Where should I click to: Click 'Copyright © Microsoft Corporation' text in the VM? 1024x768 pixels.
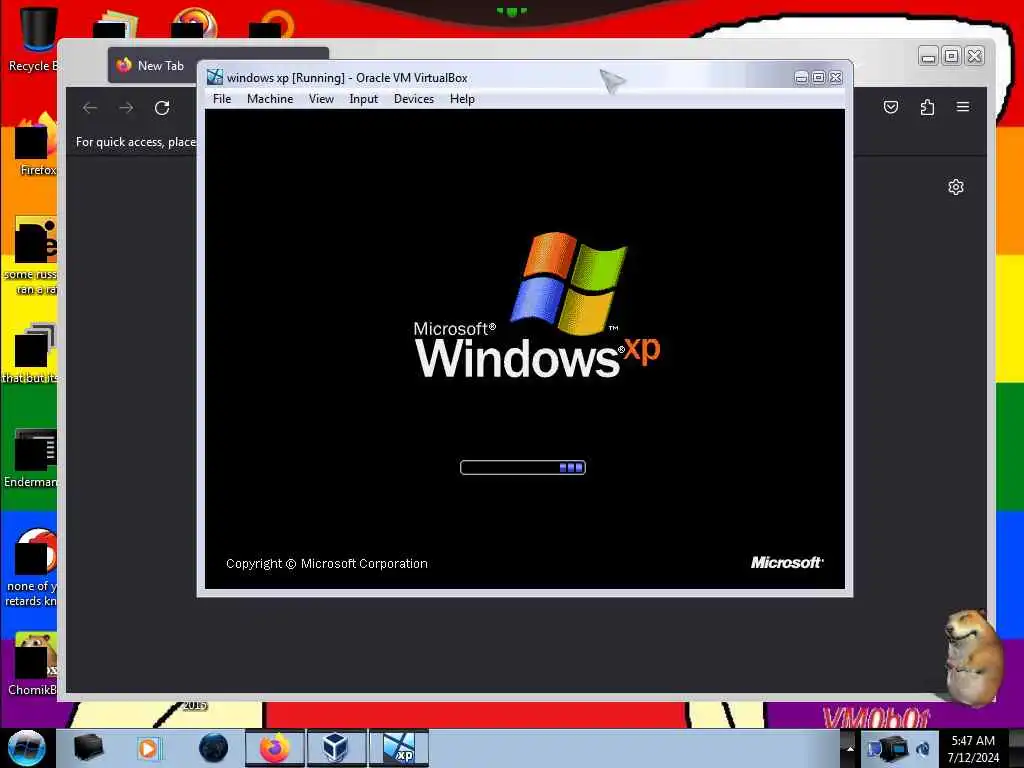pos(327,564)
